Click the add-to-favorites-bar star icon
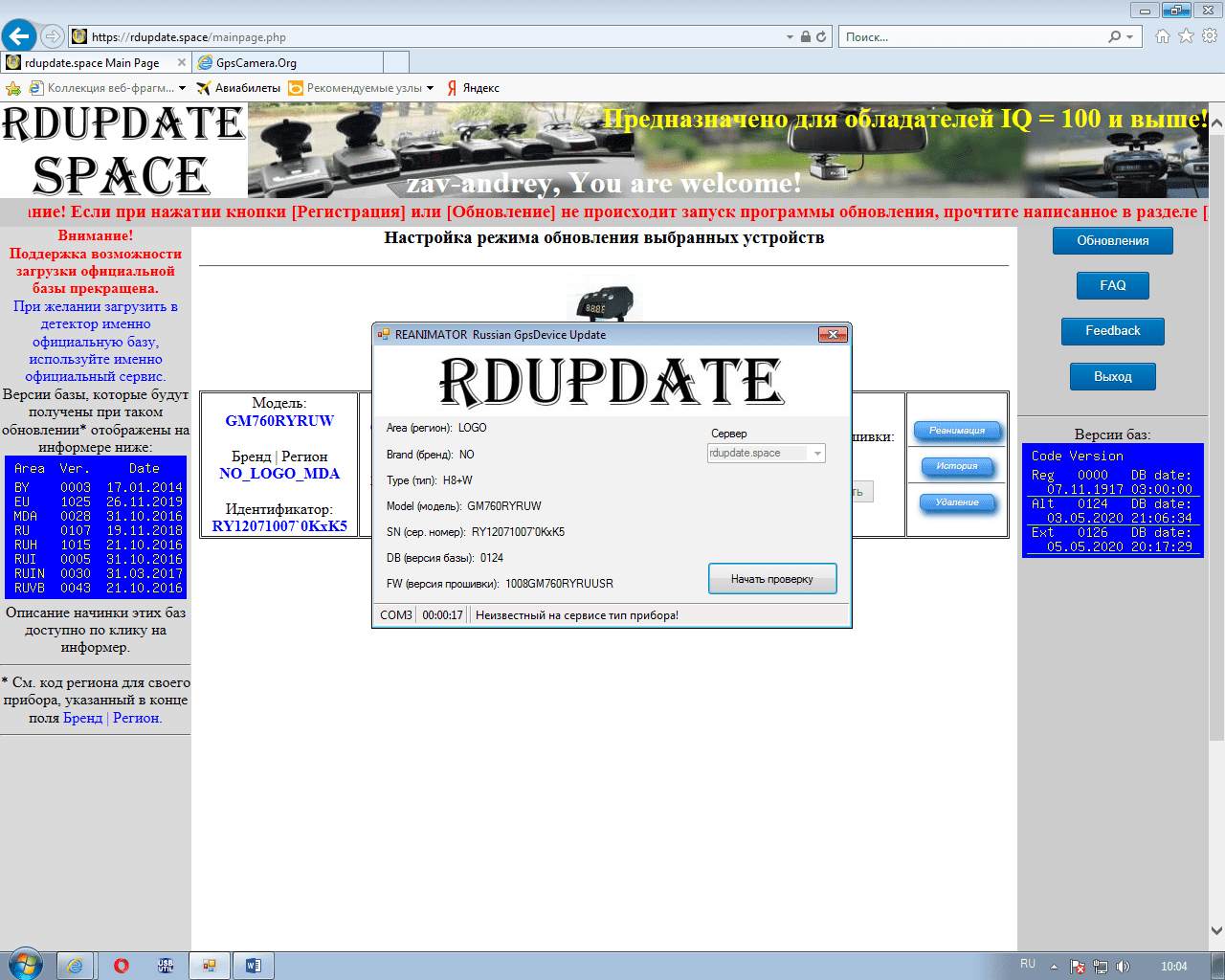The image size is (1225, 980). pos(13,88)
